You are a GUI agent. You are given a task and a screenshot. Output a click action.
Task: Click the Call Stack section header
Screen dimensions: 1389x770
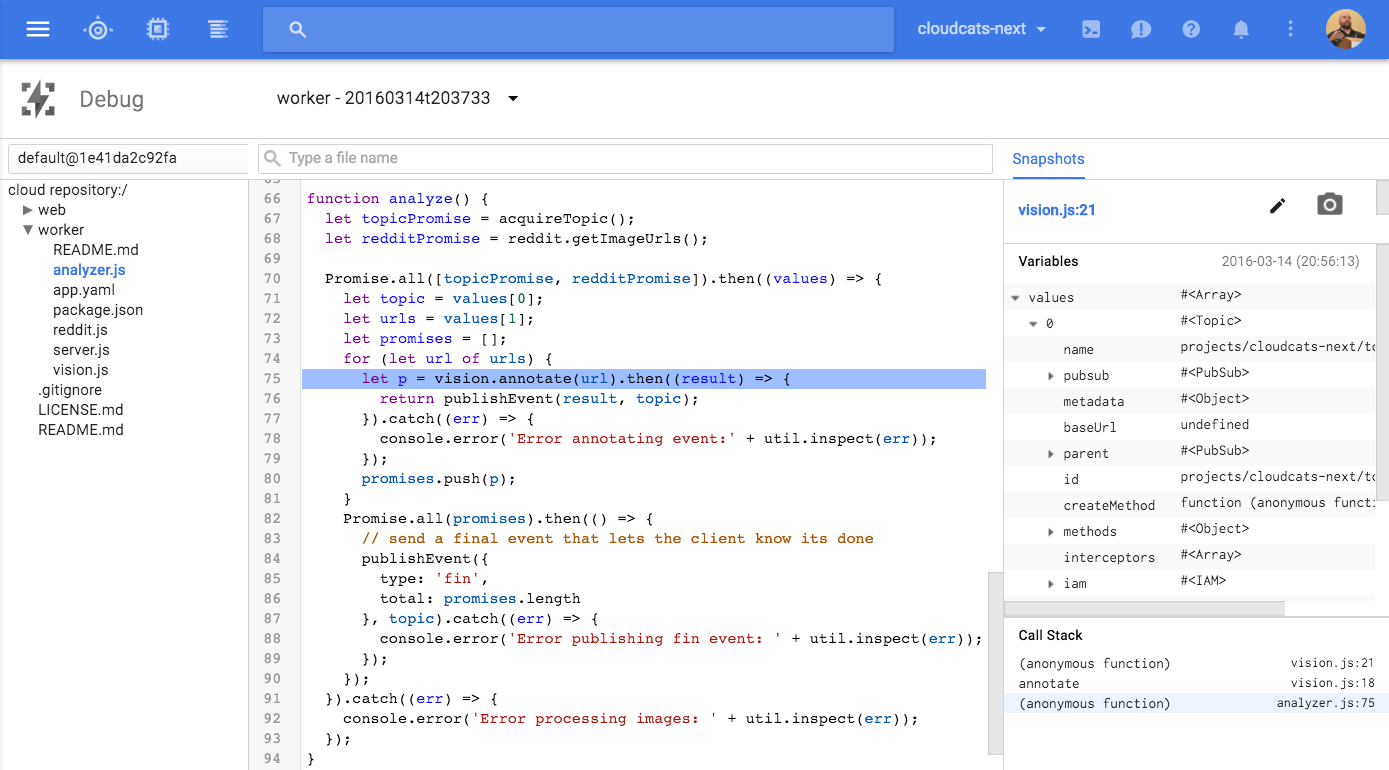click(1050, 635)
